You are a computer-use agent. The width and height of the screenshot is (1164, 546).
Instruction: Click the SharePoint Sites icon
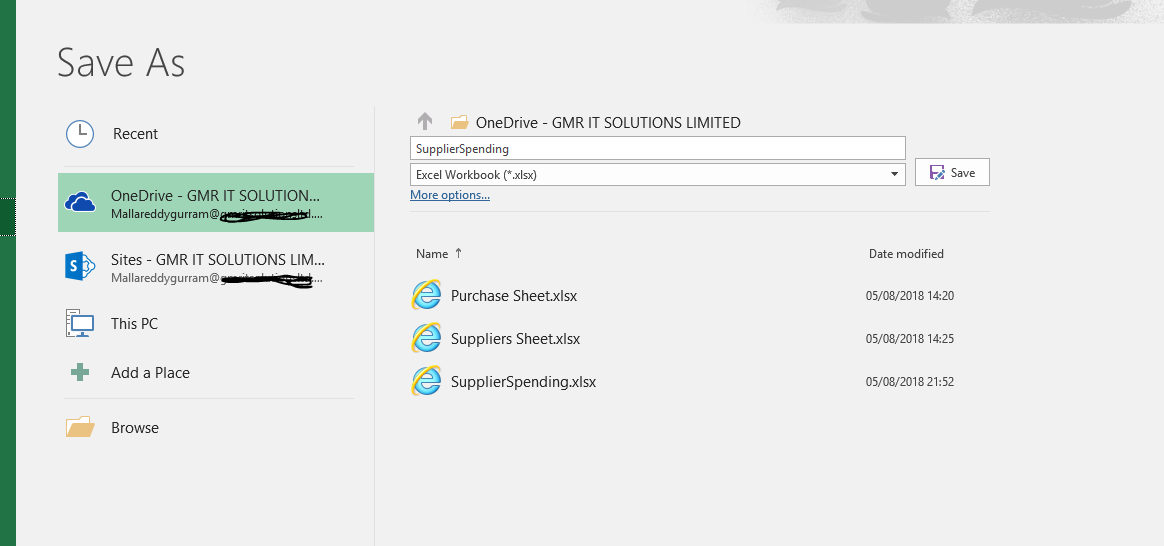80,267
